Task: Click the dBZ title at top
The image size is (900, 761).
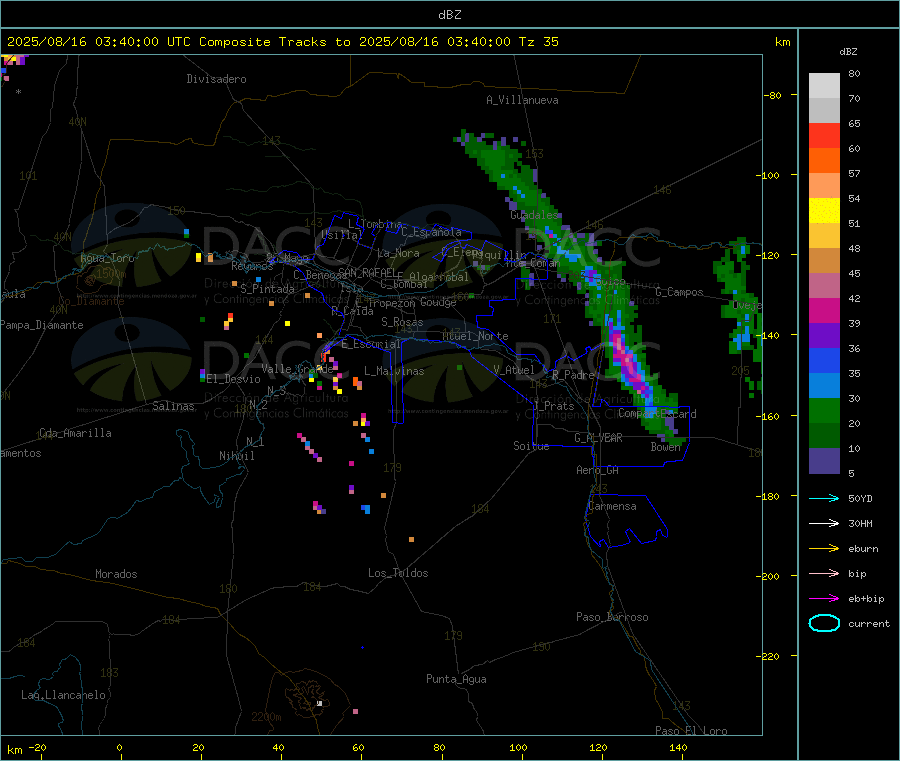Action: tap(449, 15)
